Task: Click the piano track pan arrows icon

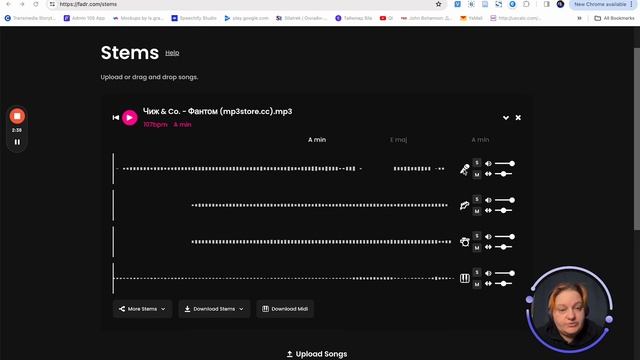Action: [x=488, y=283]
